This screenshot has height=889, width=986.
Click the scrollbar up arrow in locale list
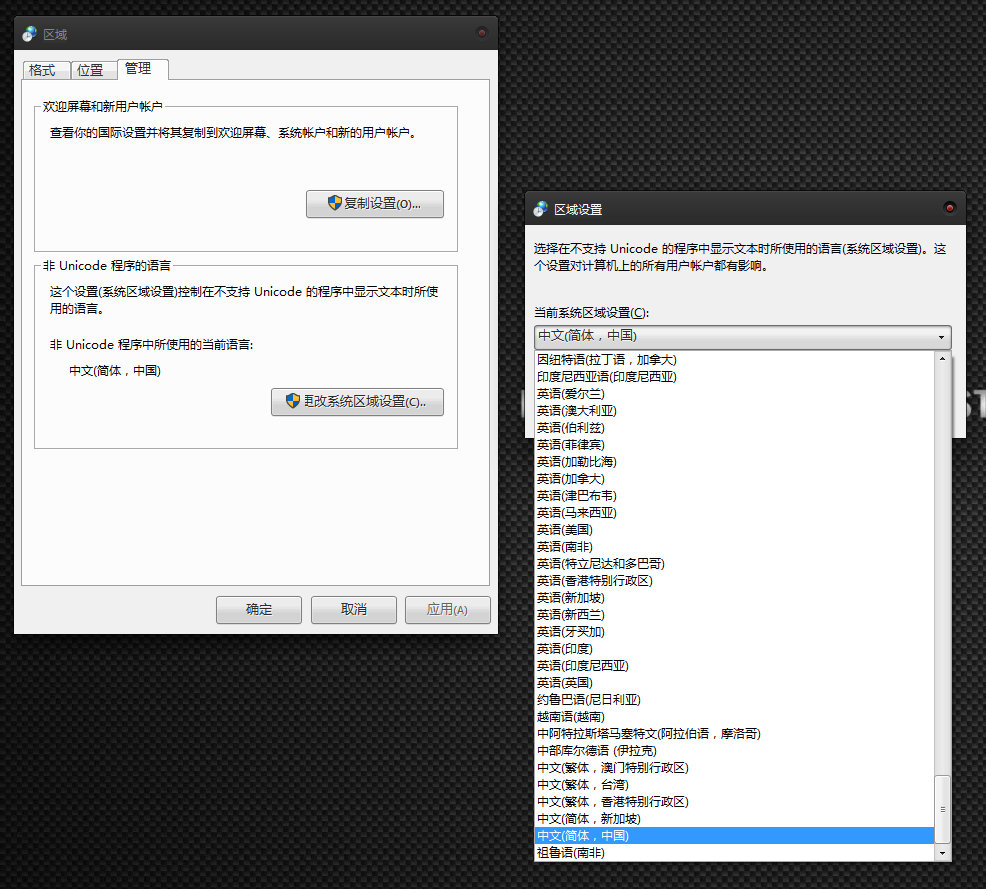point(941,360)
